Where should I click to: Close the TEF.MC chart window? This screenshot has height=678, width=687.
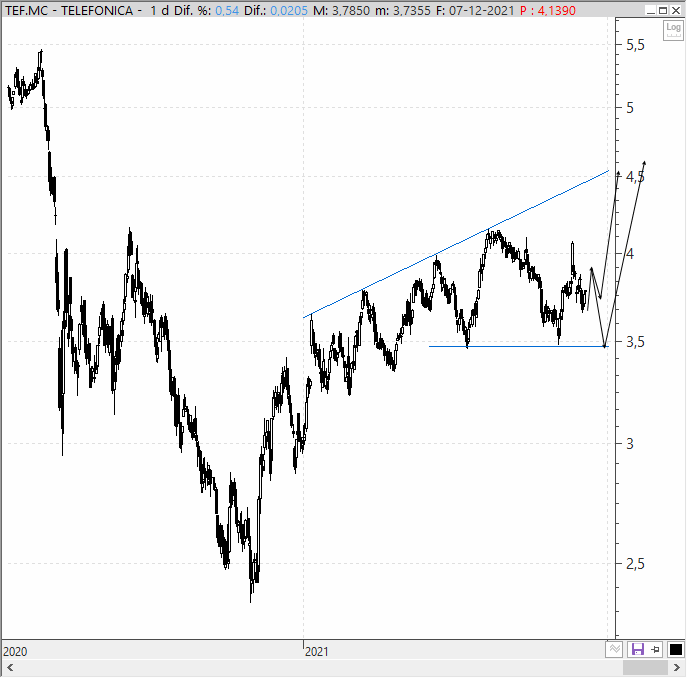676,10
